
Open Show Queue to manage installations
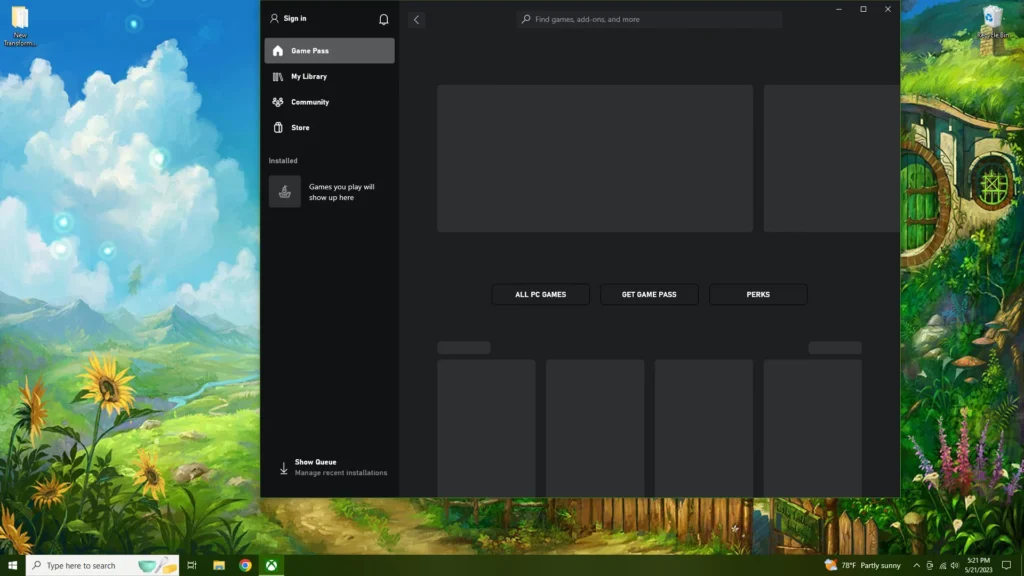333,467
